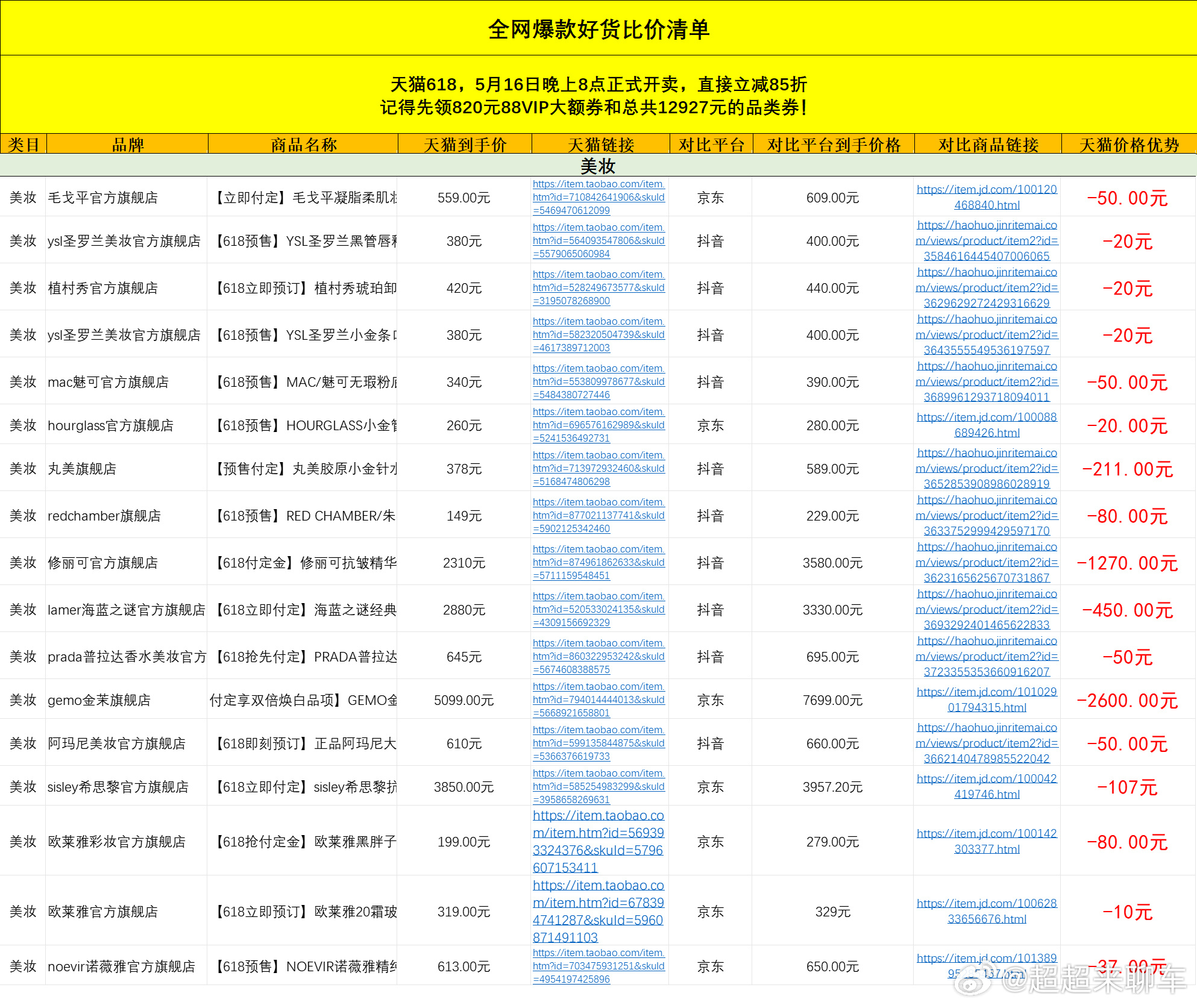Viewport: 1197px width, 1008px height.
Task: Select the -1270.00元 price advantage cell
Action: 1128,563
